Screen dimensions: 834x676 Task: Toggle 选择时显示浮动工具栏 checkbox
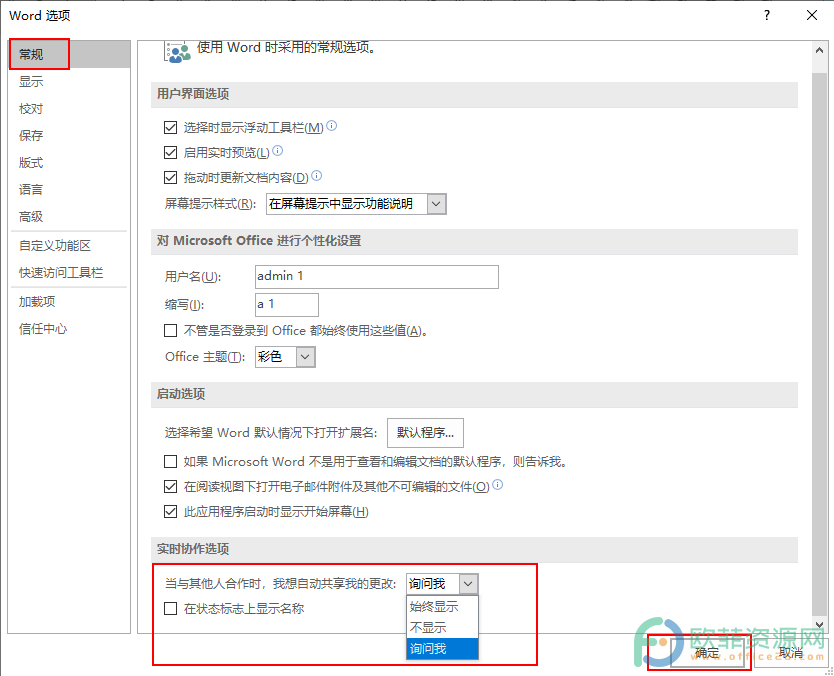pyautogui.click(x=170, y=128)
